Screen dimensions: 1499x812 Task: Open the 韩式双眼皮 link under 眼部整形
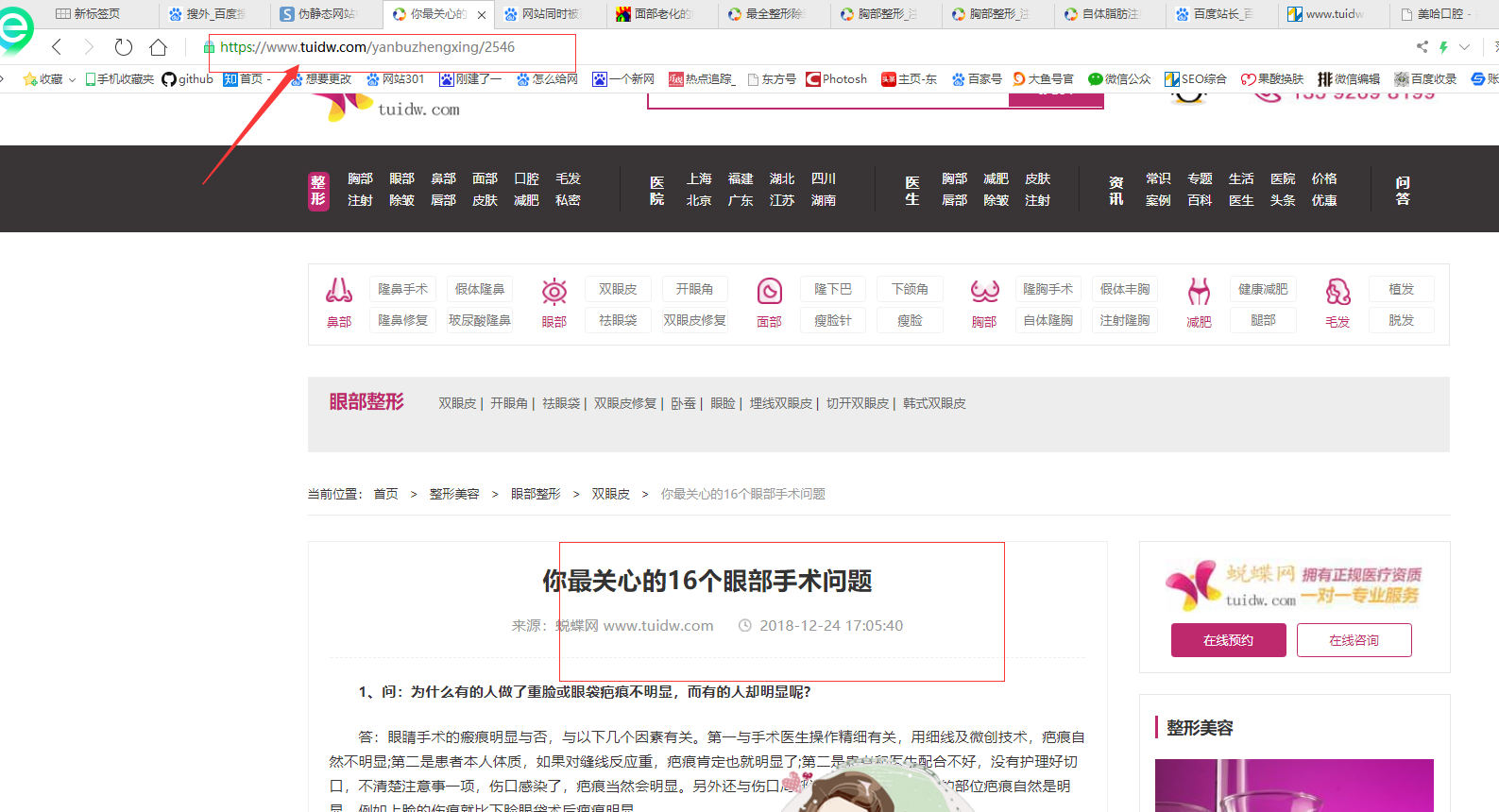click(934, 403)
